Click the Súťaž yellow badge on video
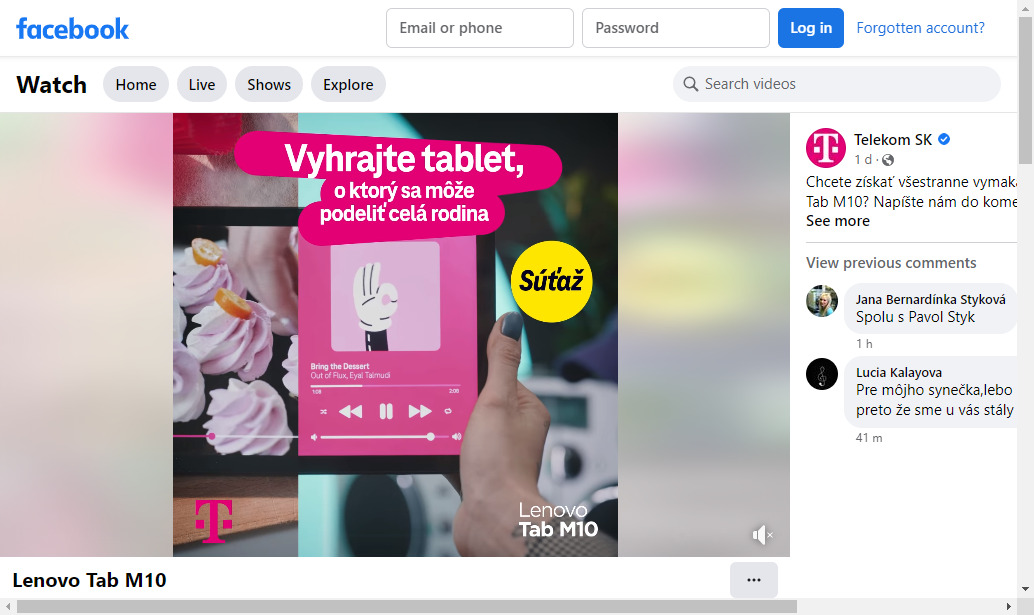Screen dimensions: 1034x615 tap(551, 281)
